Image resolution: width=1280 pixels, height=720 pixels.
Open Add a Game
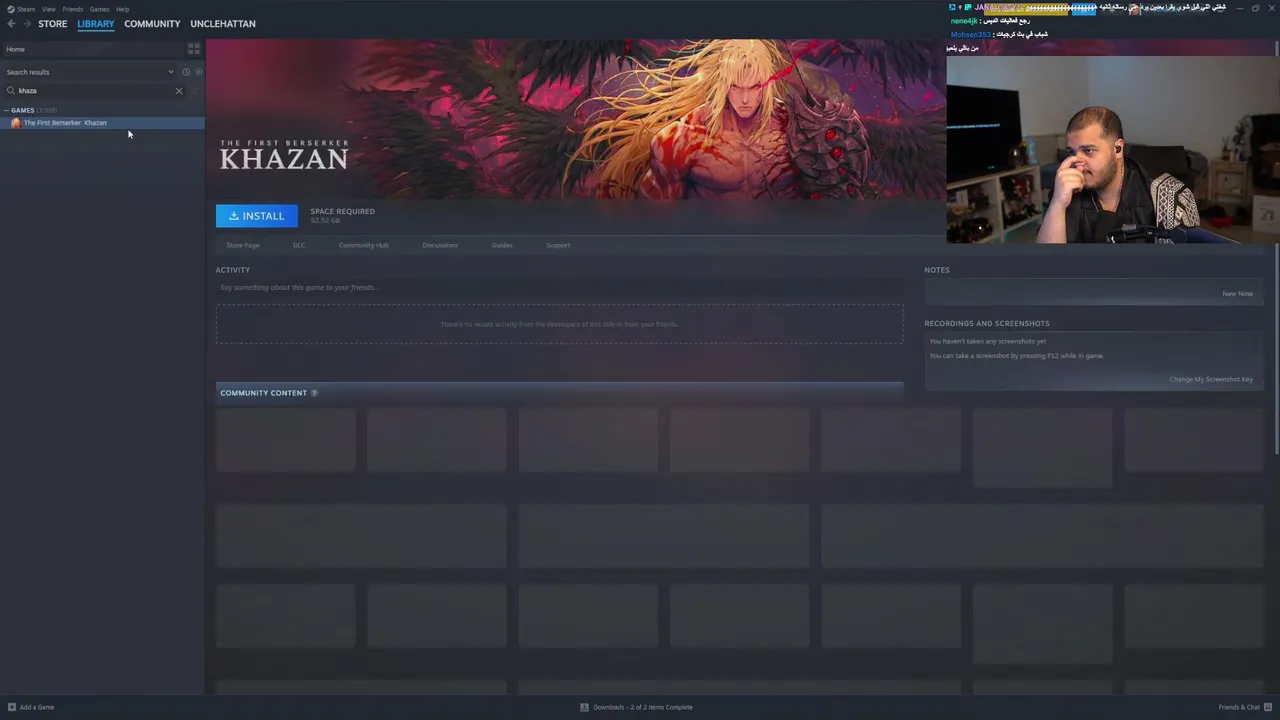point(32,707)
